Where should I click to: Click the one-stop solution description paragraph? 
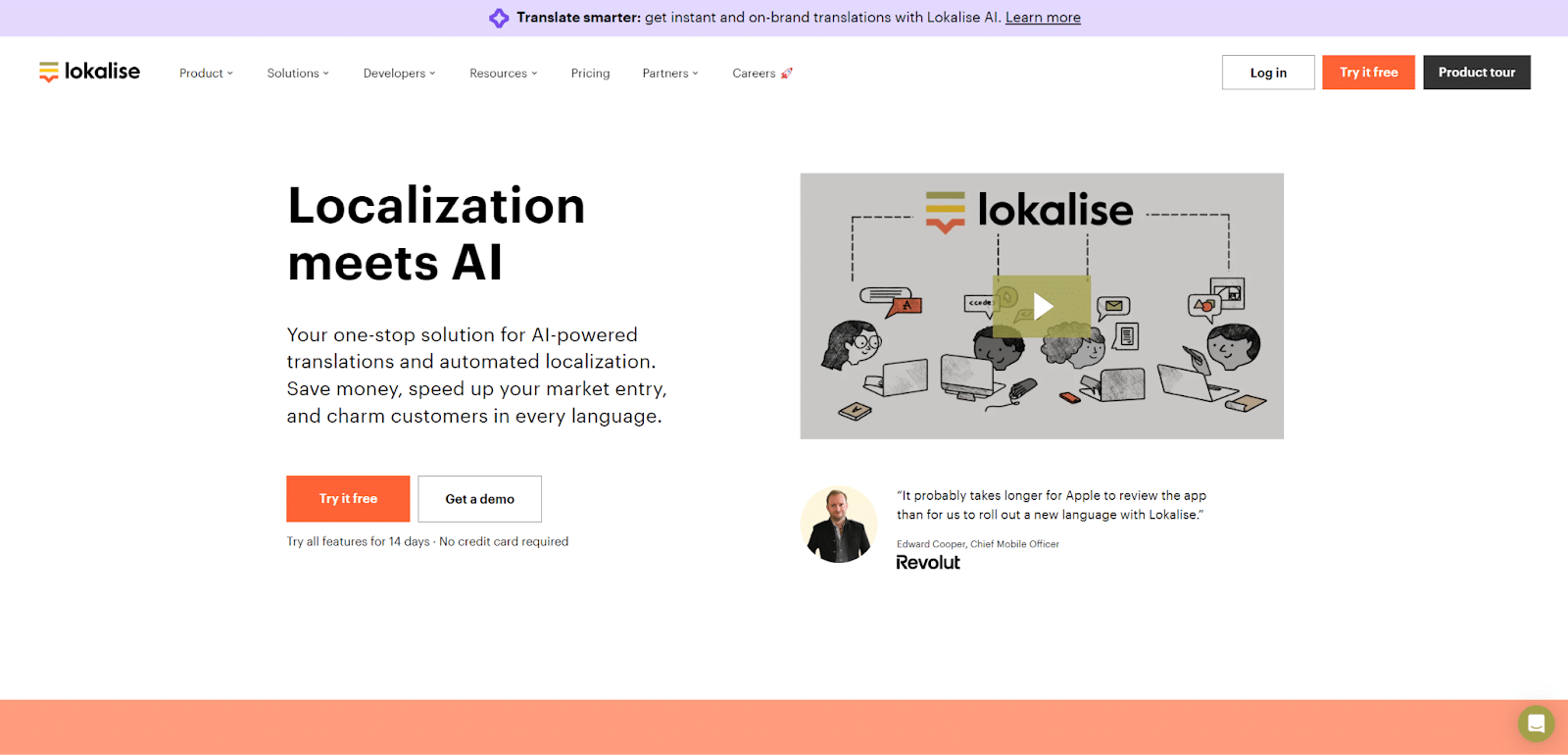(x=476, y=376)
